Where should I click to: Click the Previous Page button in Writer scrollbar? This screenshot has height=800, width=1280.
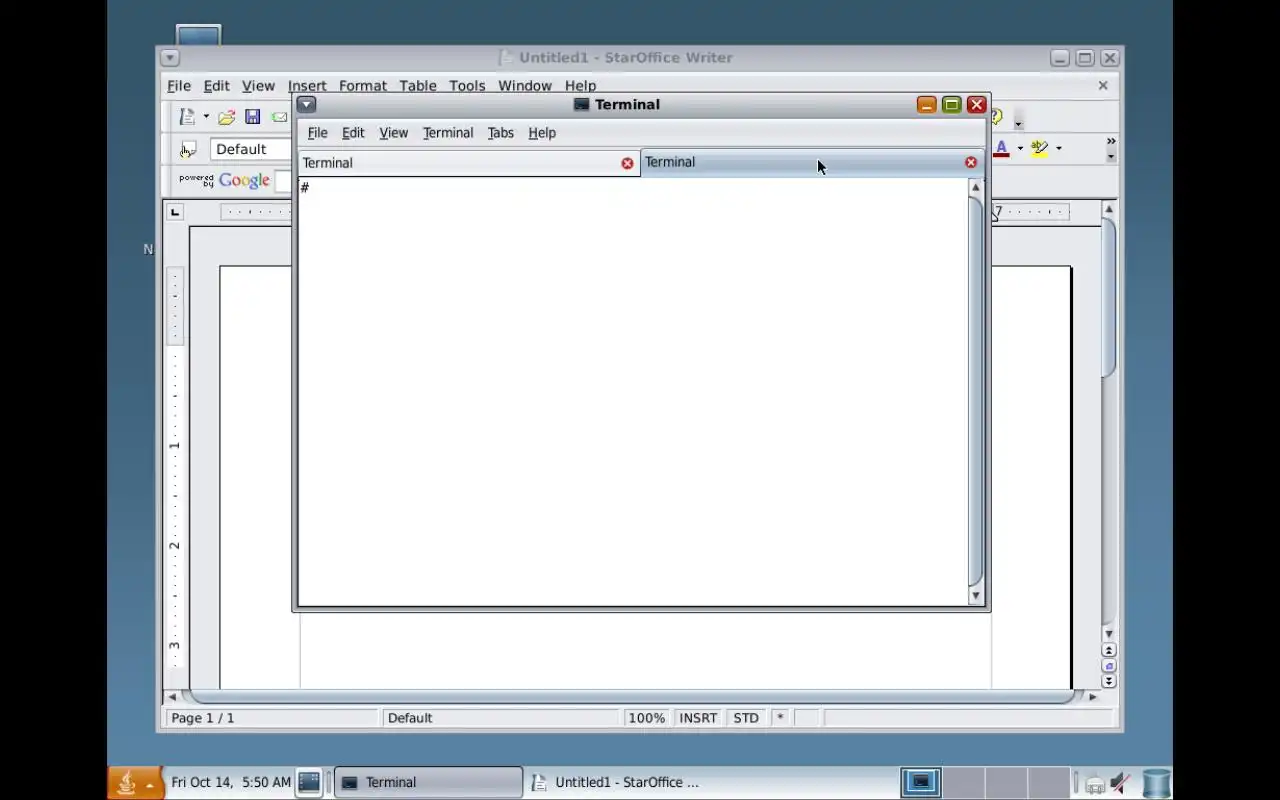(x=1108, y=650)
